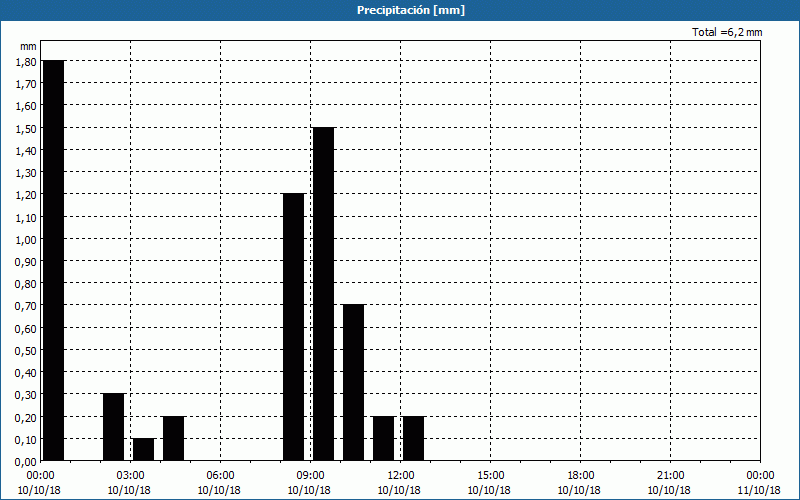
Task: Select the 1,20 y-axis value
Action: coord(26,195)
